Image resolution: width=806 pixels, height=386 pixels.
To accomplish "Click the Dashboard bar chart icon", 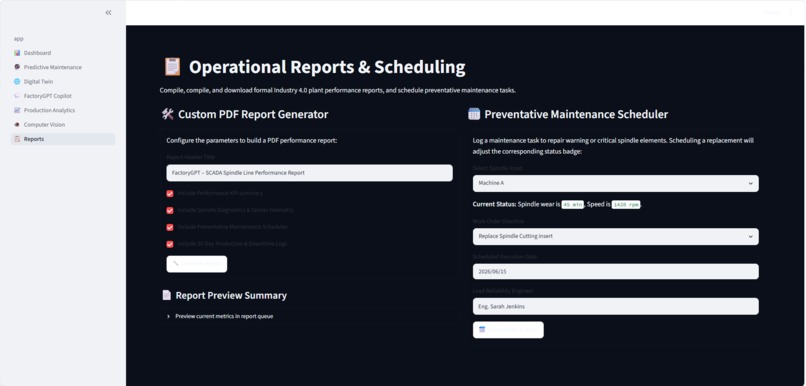I will (x=17, y=53).
